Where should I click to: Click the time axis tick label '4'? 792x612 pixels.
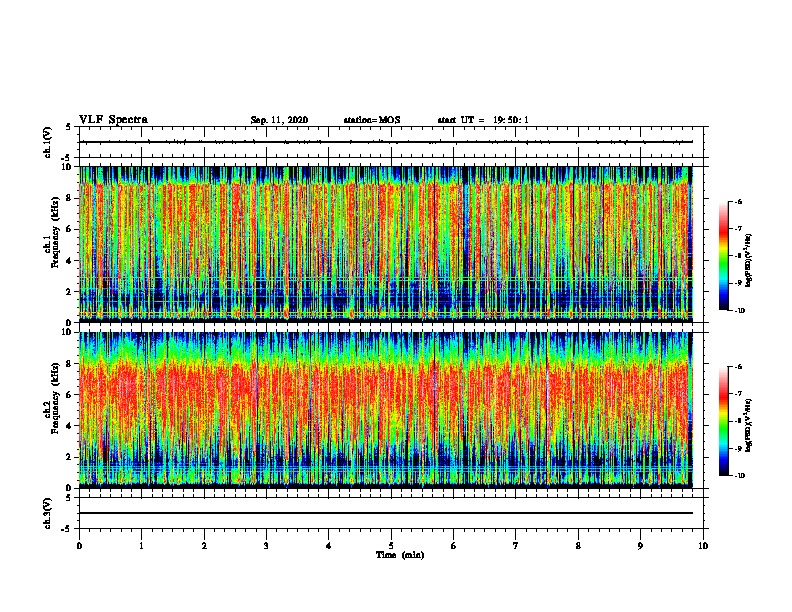[329, 546]
